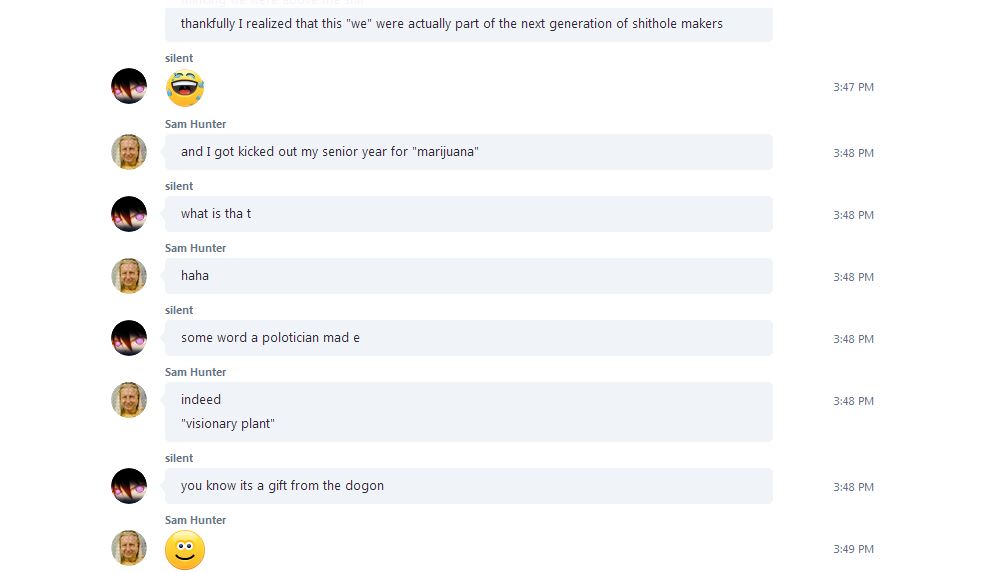Select silent's avatar by the "polotician" message

click(x=129, y=338)
